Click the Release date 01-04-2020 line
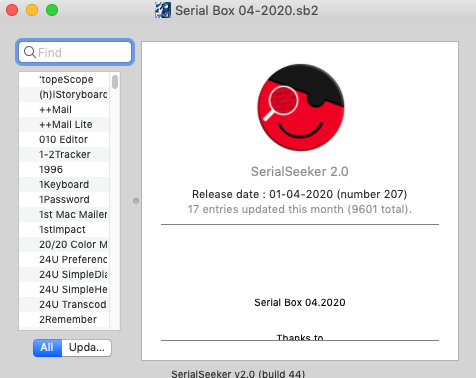The image size is (476, 378). click(299, 194)
